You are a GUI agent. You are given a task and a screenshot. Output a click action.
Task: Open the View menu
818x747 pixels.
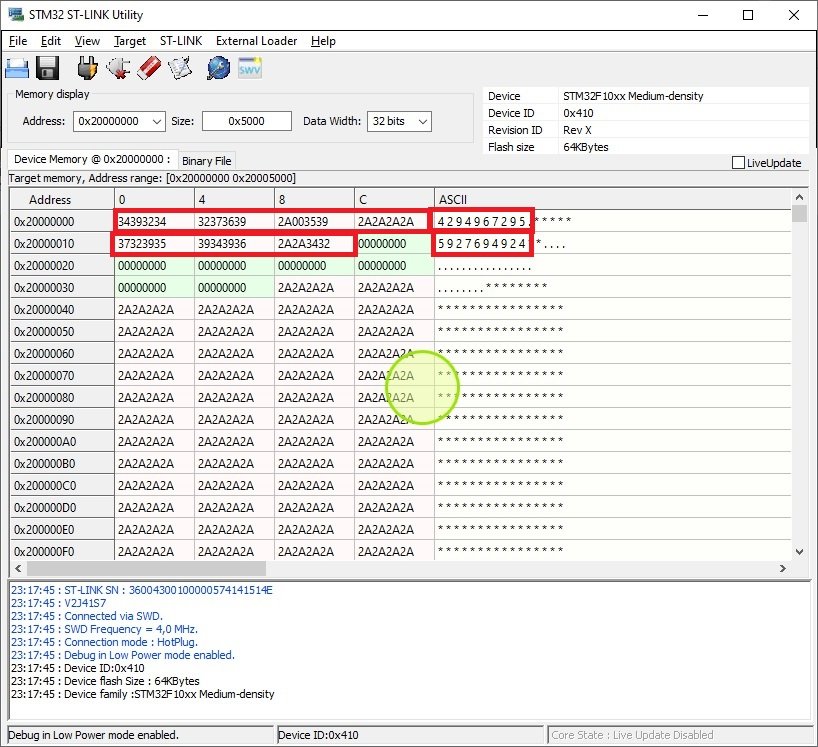tap(87, 41)
